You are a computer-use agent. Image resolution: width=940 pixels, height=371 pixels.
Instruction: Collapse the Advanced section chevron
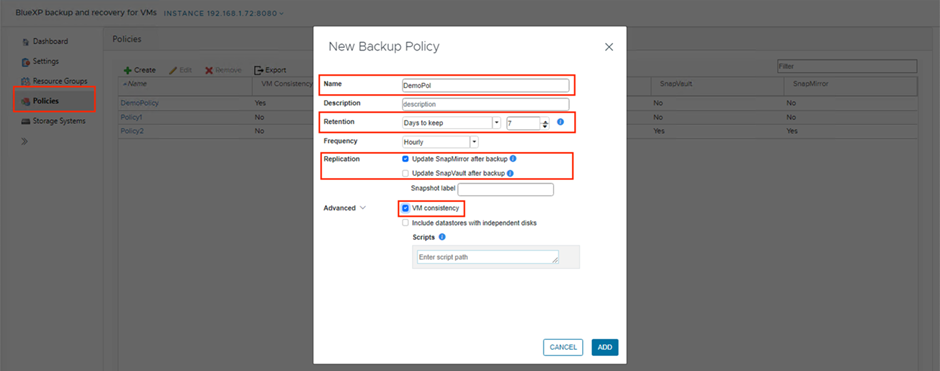click(x=362, y=208)
